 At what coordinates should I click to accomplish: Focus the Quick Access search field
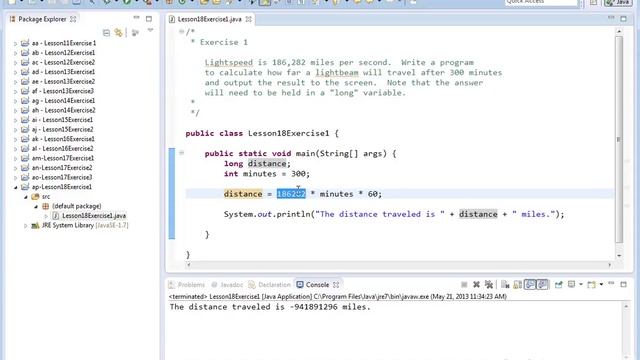541,2
